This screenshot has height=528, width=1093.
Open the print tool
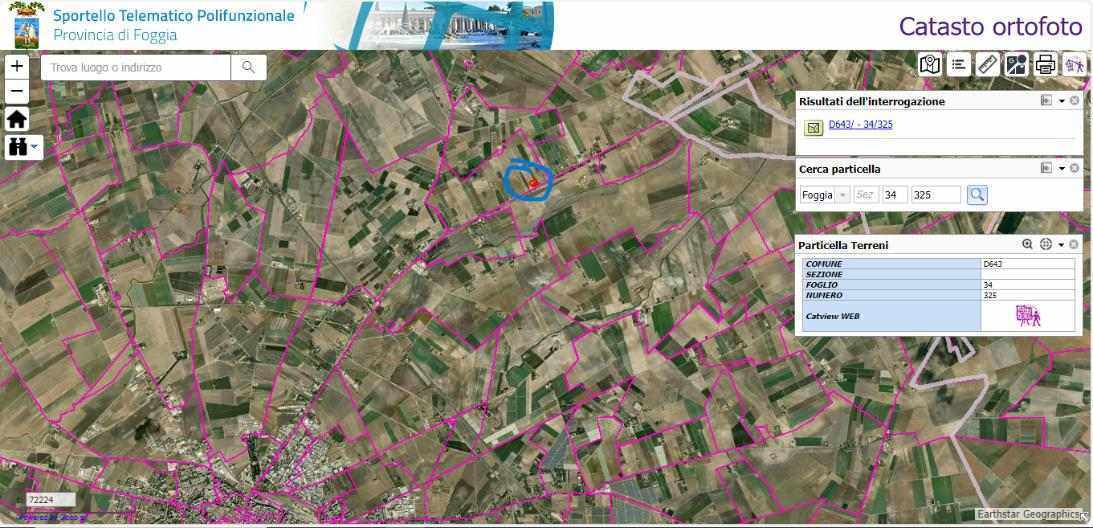1046,65
